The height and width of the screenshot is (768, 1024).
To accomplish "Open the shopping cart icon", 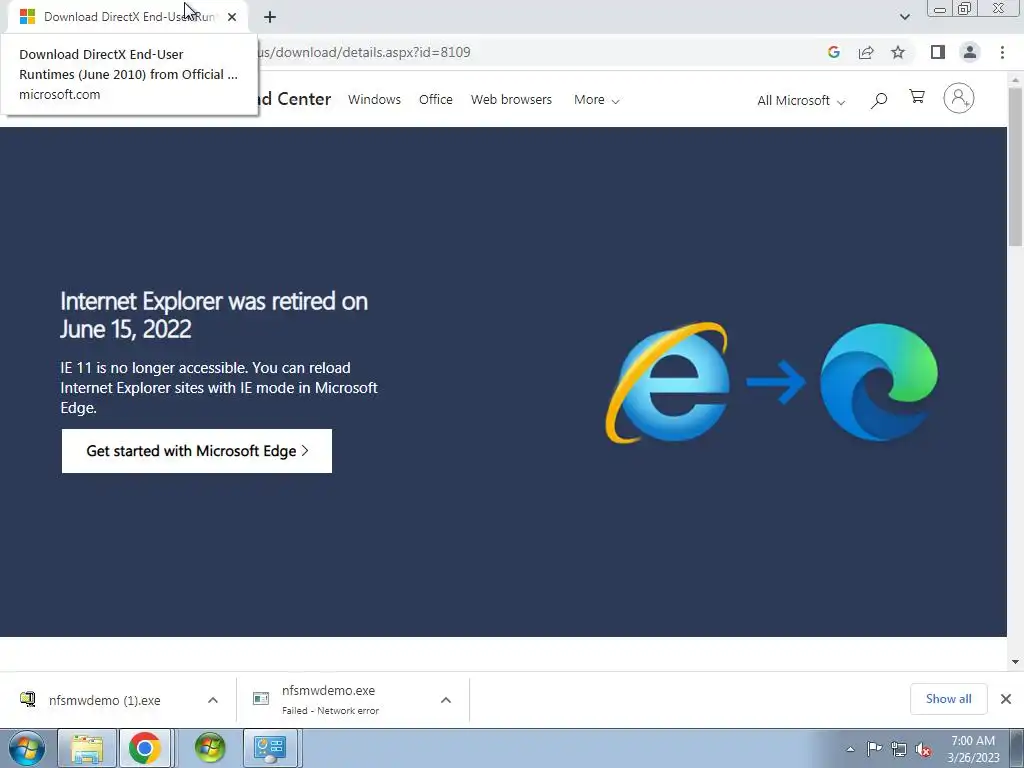I will [x=917, y=97].
